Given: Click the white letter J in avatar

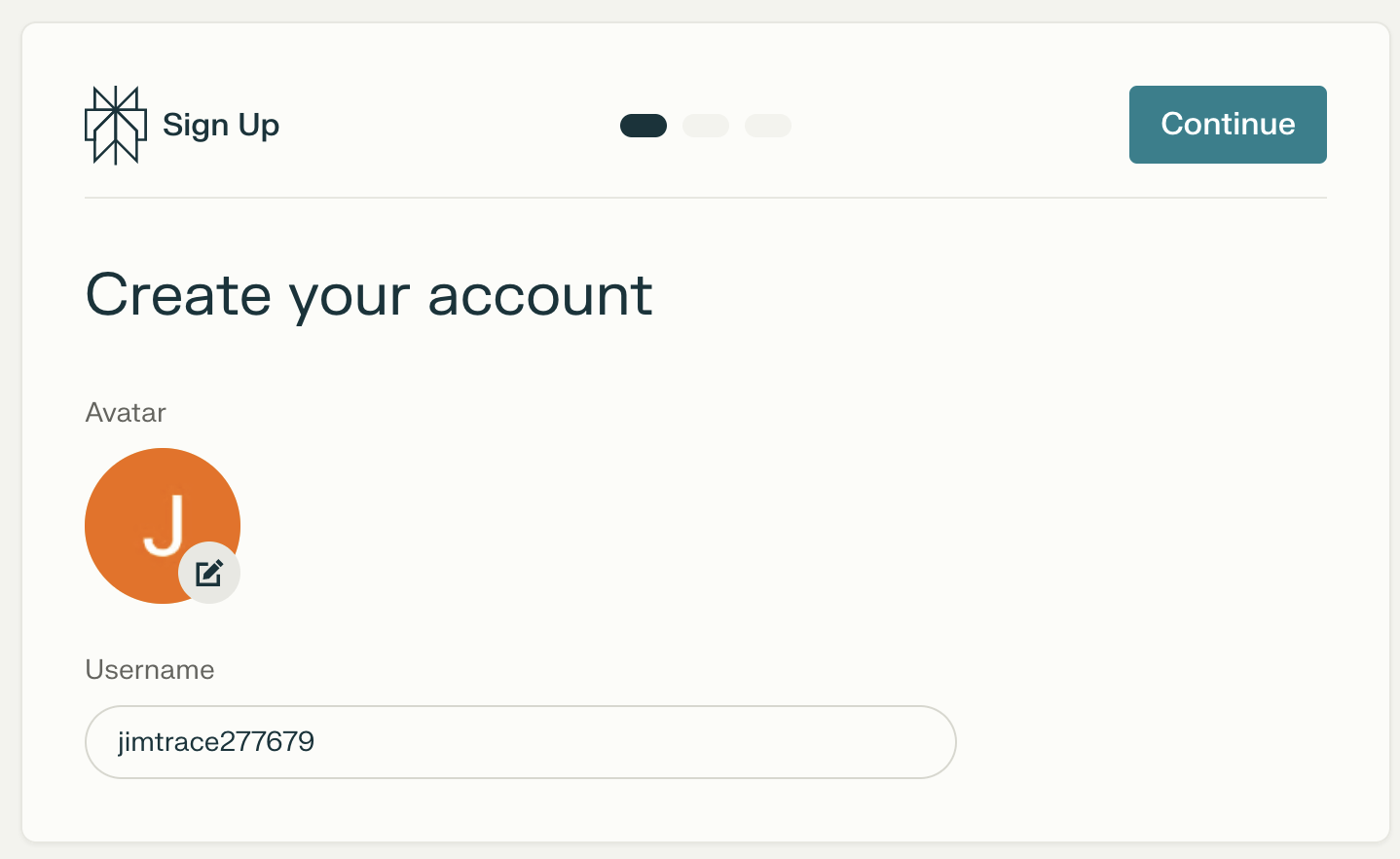Looking at the screenshot, I should pyautogui.click(x=166, y=526).
